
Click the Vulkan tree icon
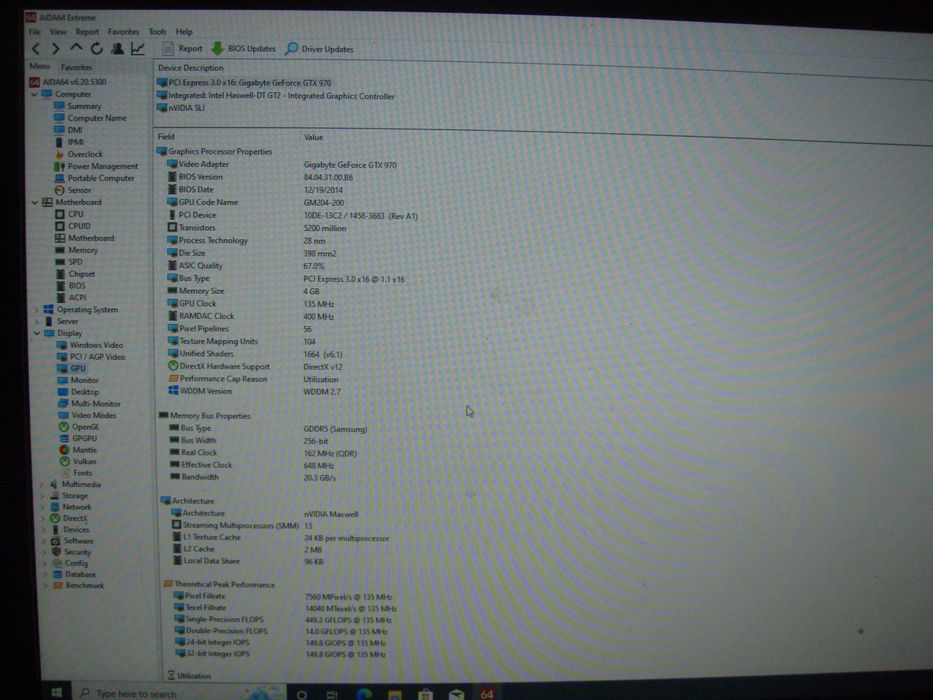coord(65,461)
